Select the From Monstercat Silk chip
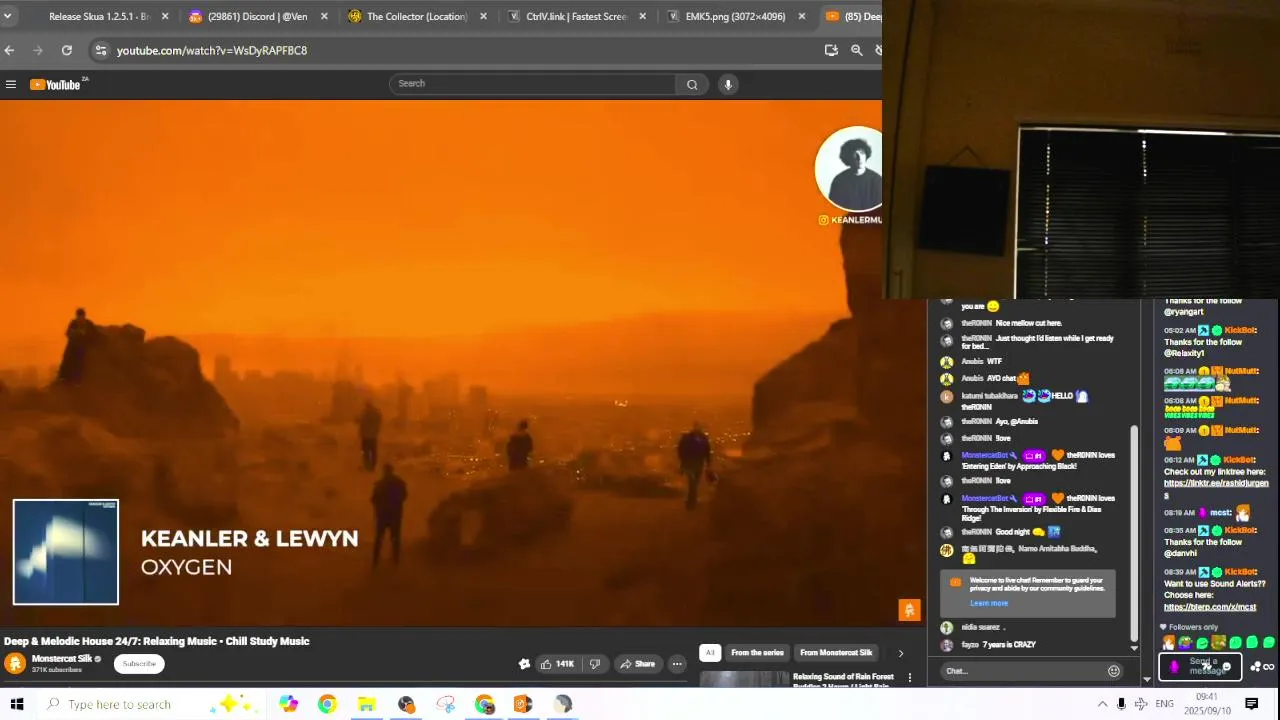 click(836, 653)
